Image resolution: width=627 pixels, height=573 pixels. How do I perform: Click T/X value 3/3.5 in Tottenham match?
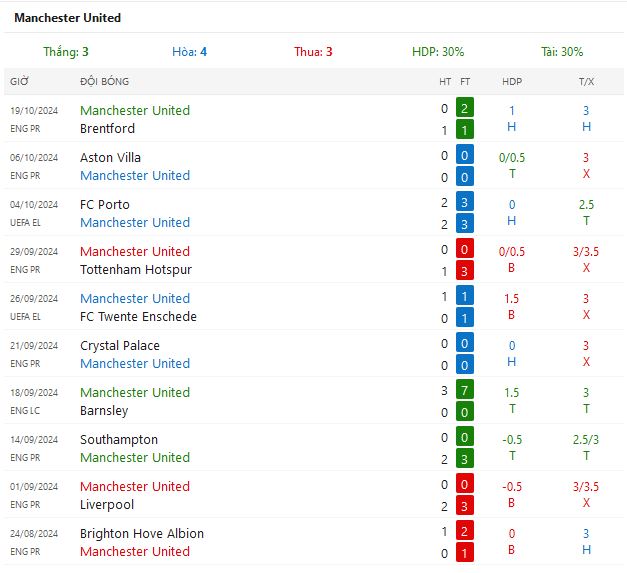[x=586, y=252]
